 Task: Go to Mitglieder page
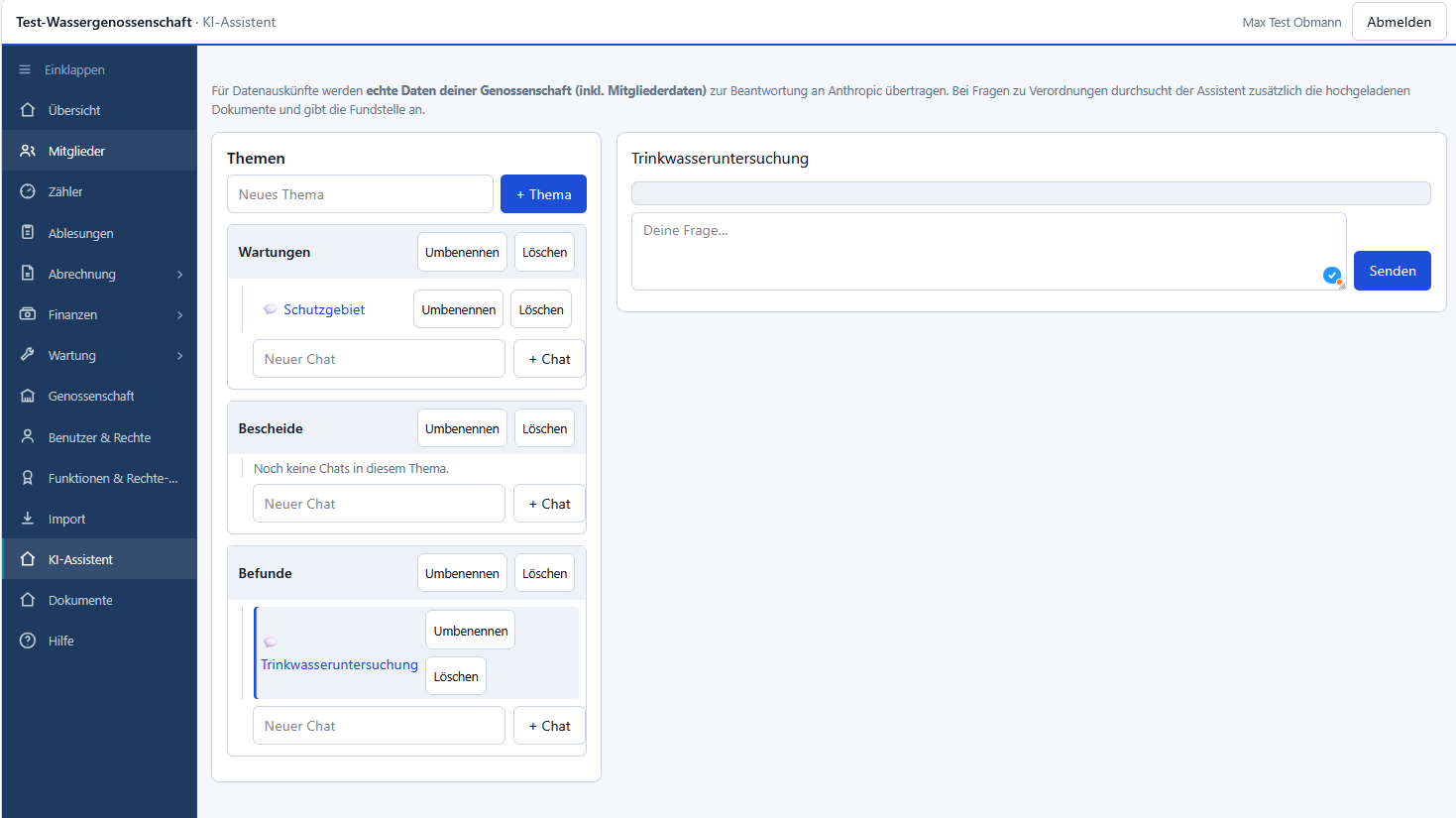click(99, 151)
